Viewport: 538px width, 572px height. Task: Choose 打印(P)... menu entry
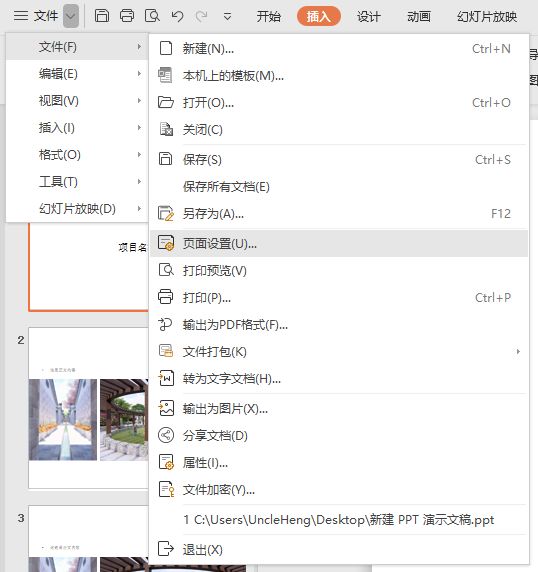click(x=339, y=297)
